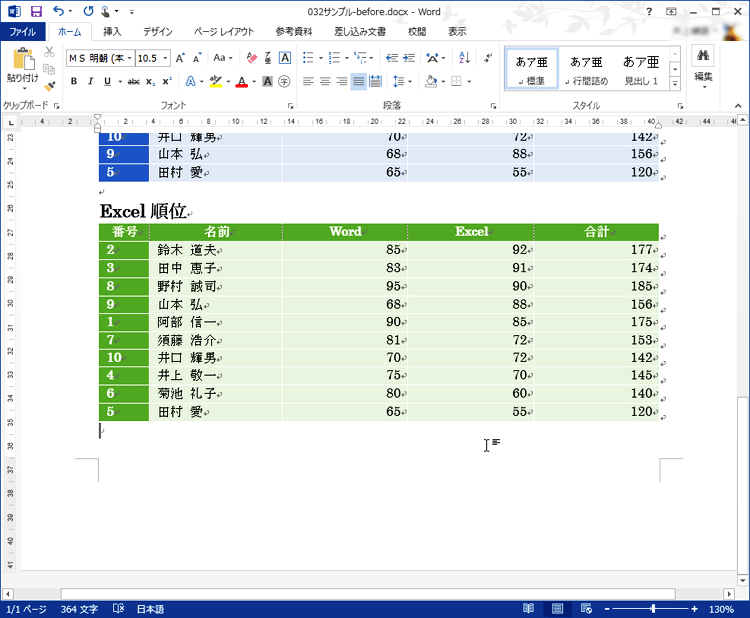This screenshot has width=750, height=618.
Task: Apply the 行間詰め style
Action: coord(586,69)
